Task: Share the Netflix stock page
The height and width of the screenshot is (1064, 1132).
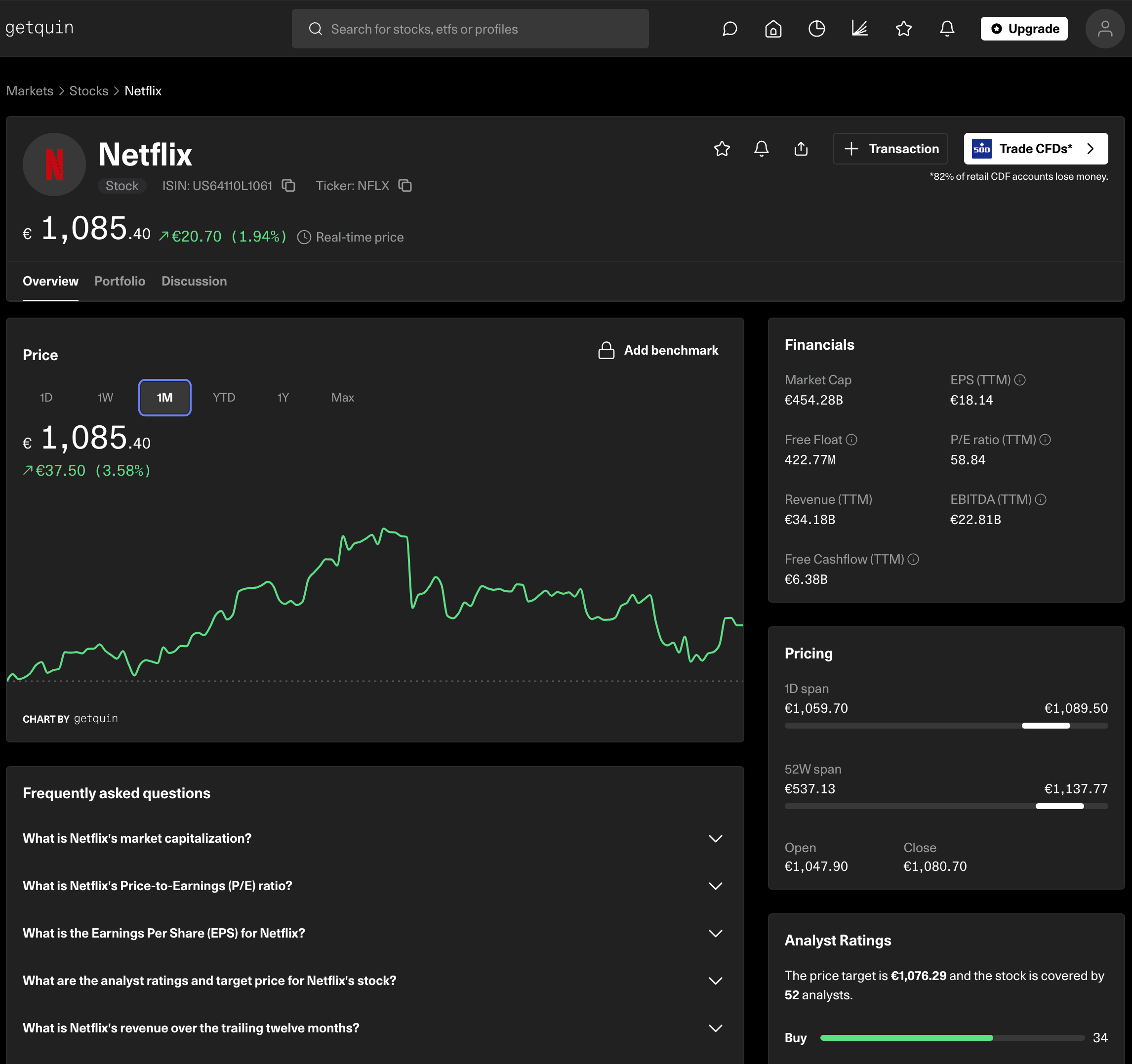Action: pos(801,149)
